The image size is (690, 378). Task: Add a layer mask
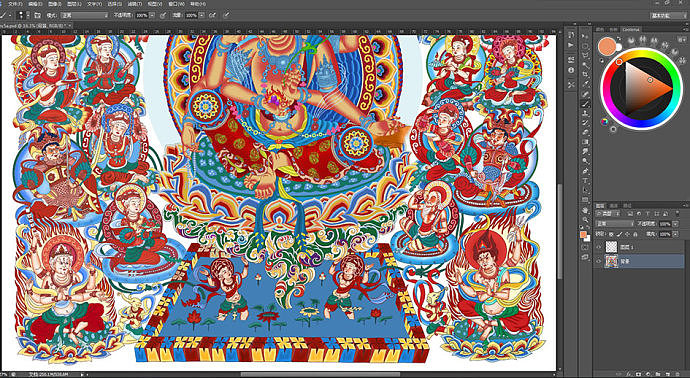(638, 374)
